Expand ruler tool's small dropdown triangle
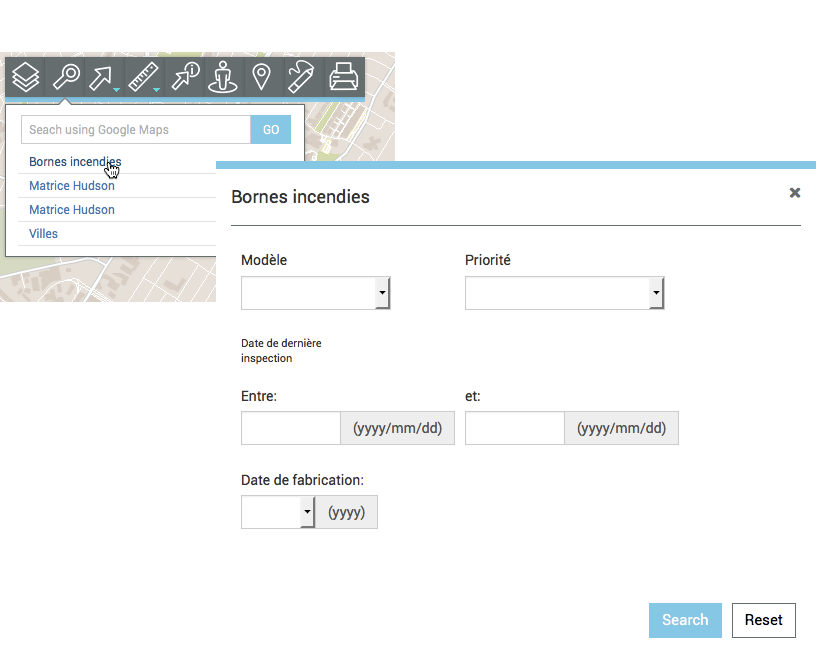This screenshot has height=653, width=817. coord(156,90)
